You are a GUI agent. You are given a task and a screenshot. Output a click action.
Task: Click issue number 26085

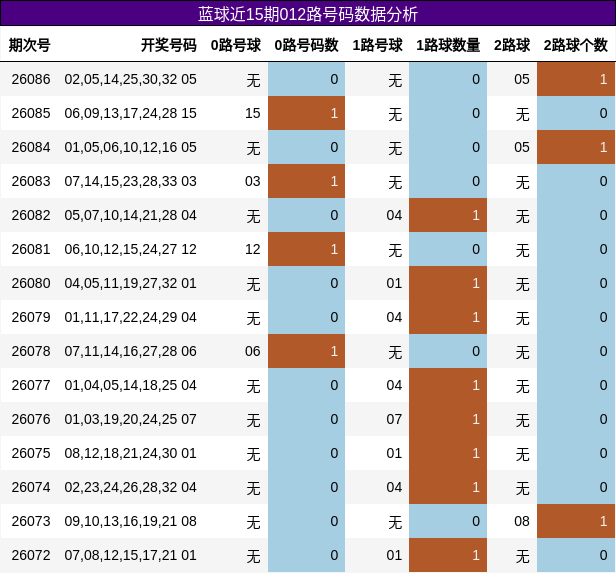(31, 114)
